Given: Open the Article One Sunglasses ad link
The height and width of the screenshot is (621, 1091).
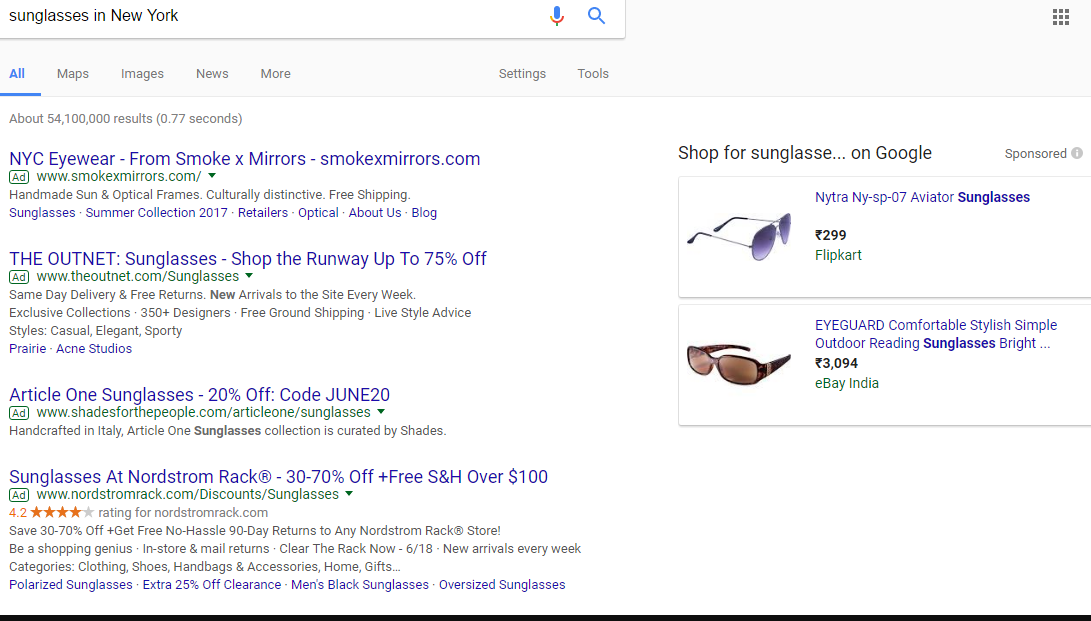Looking at the screenshot, I should pyautogui.click(x=199, y=394).
